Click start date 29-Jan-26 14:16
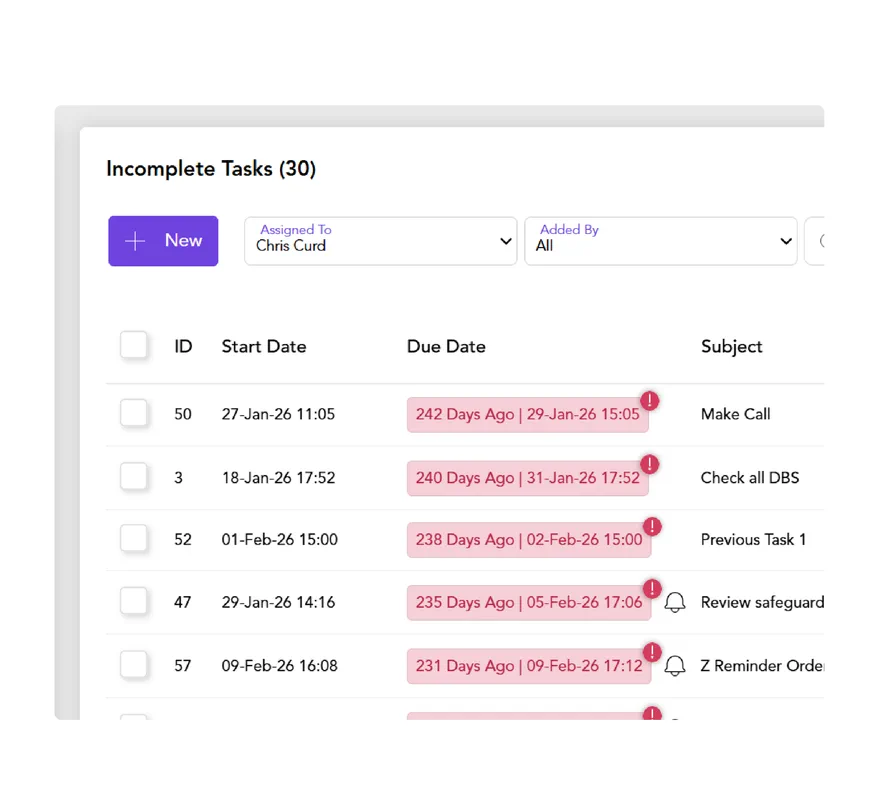The image size is (874, 812). click(278, 602)
